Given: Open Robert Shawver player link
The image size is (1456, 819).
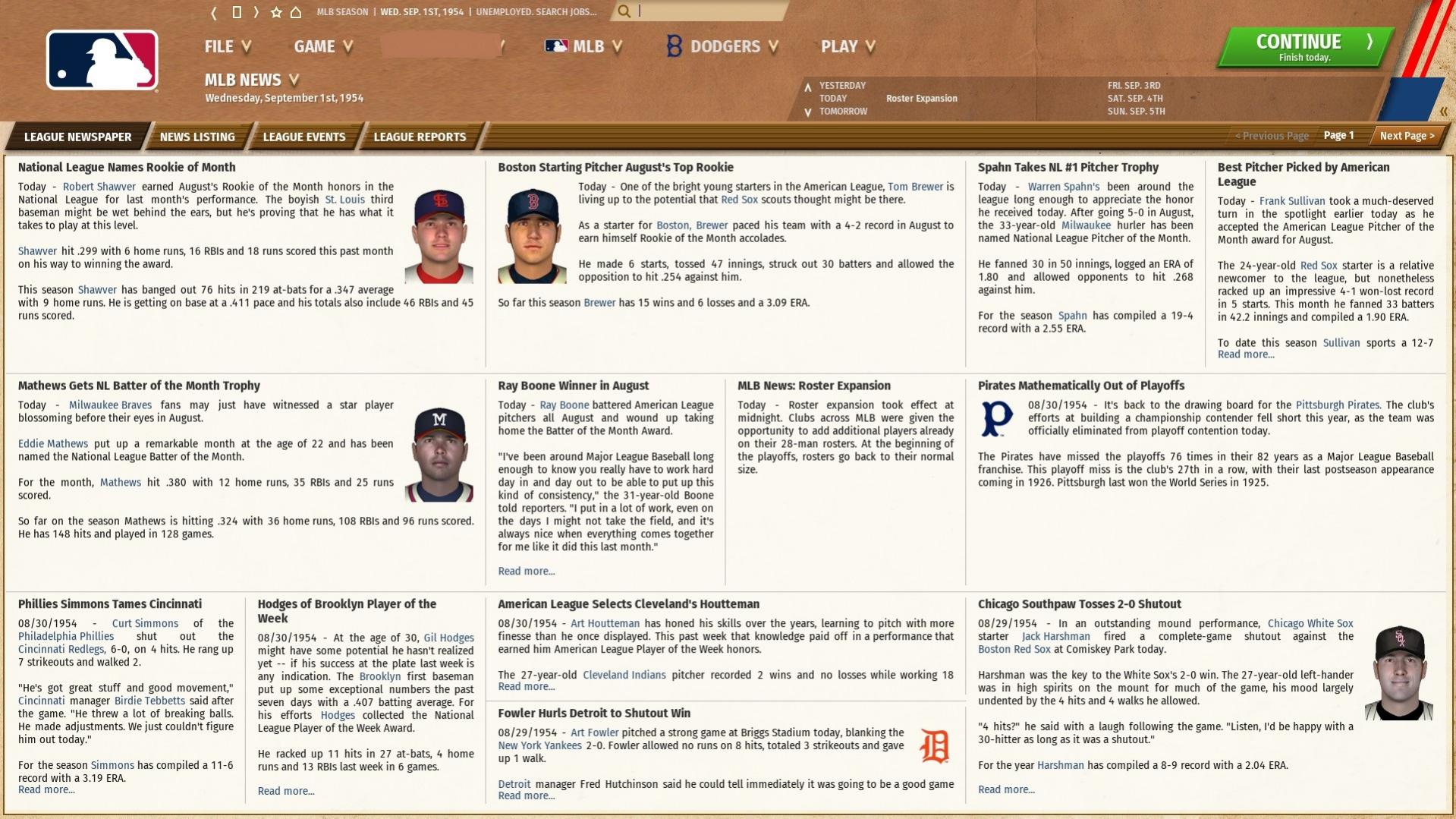Looking at the screenshot, I should [x=99, y=187].
